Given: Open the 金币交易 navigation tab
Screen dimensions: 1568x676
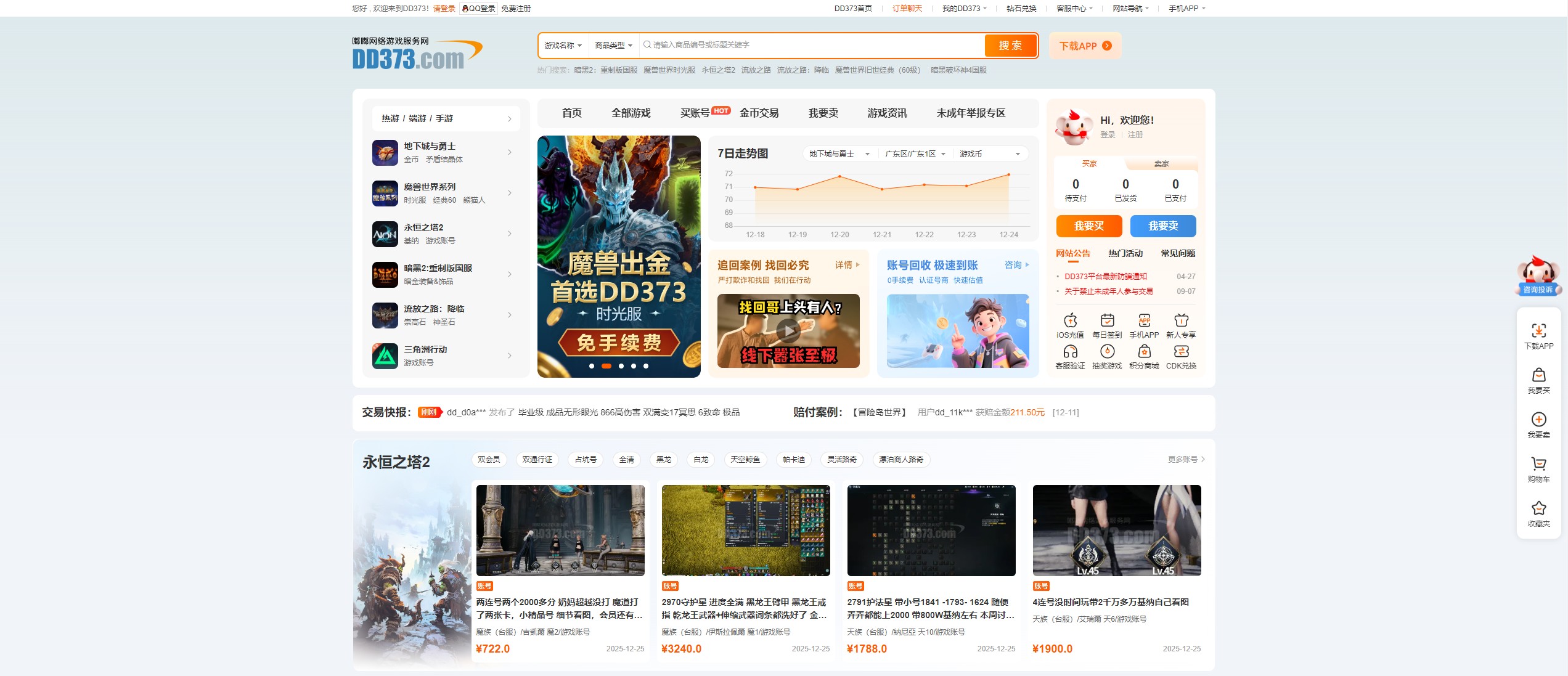Looking at the screenshot, I should click(x=759, y=113).
